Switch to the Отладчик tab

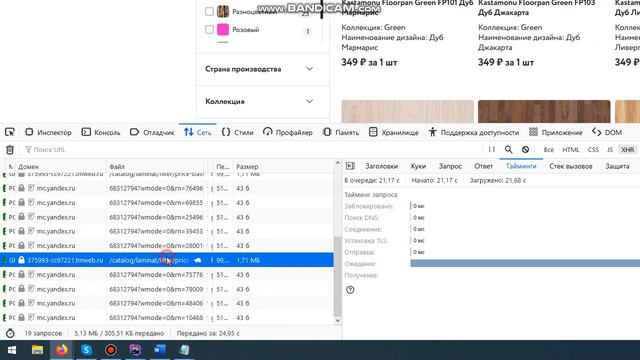coord(152,132)
